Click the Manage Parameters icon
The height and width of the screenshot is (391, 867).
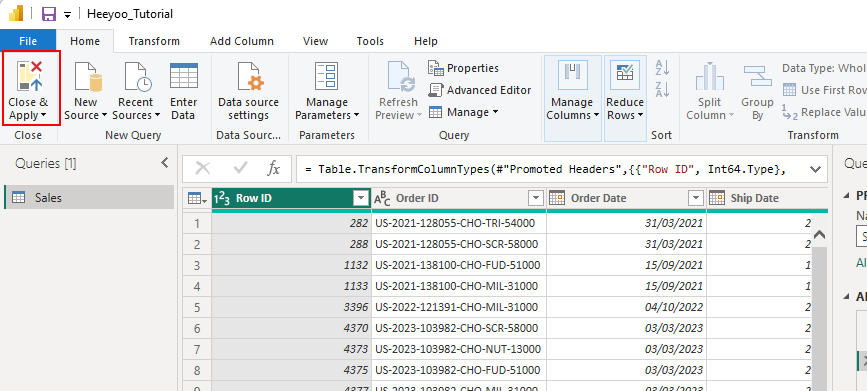[x=326, y=76]
